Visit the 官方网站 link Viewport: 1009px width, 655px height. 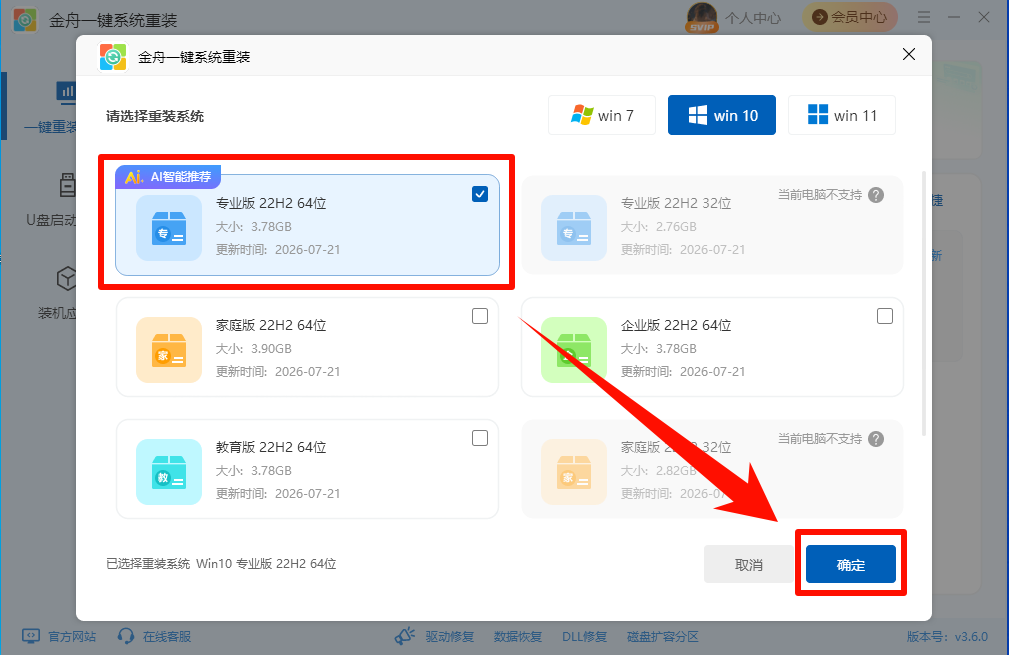72,636
